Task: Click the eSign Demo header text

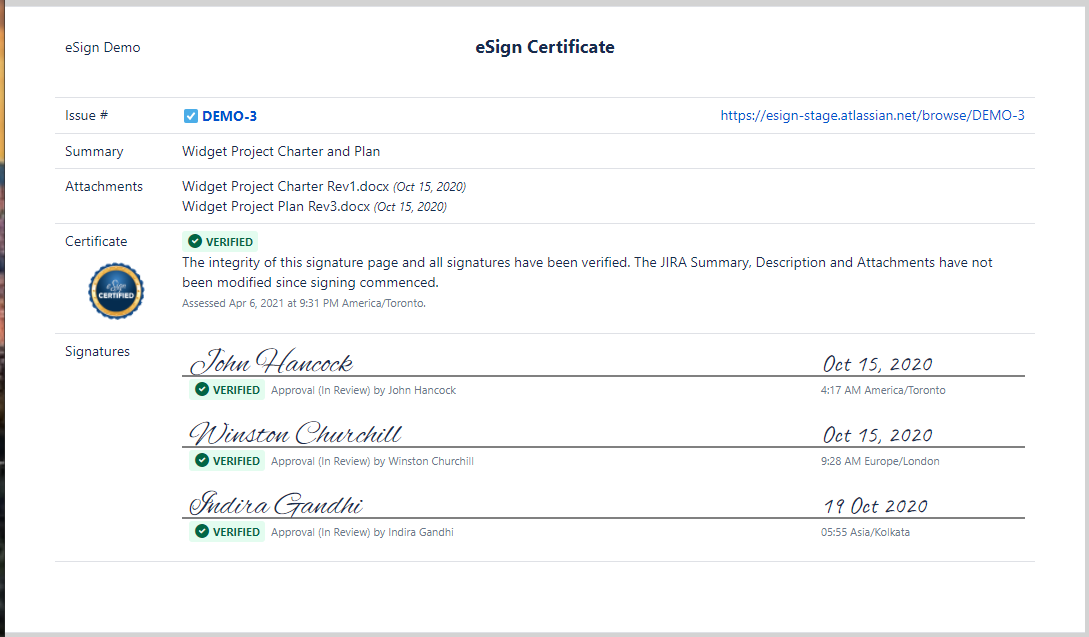Action: click(x=103, y=48)
